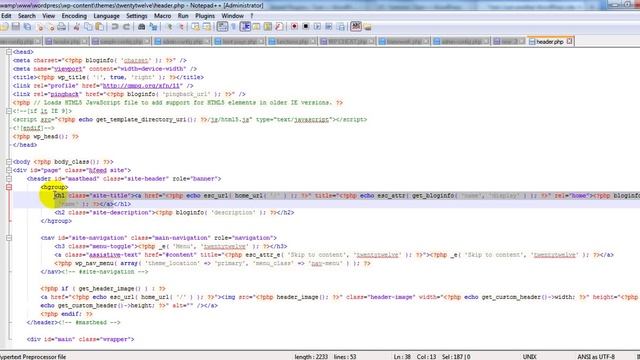Open the Run menu
This screenshot has width=640, height=360.
tap(183, 16)
